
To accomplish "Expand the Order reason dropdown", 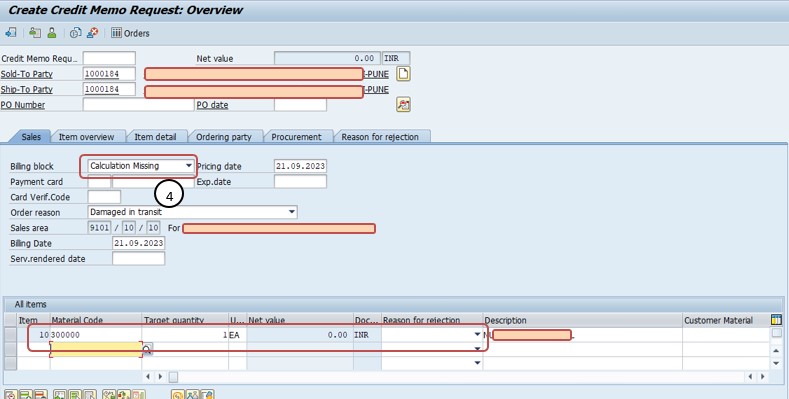I will [x=291, y=212].
